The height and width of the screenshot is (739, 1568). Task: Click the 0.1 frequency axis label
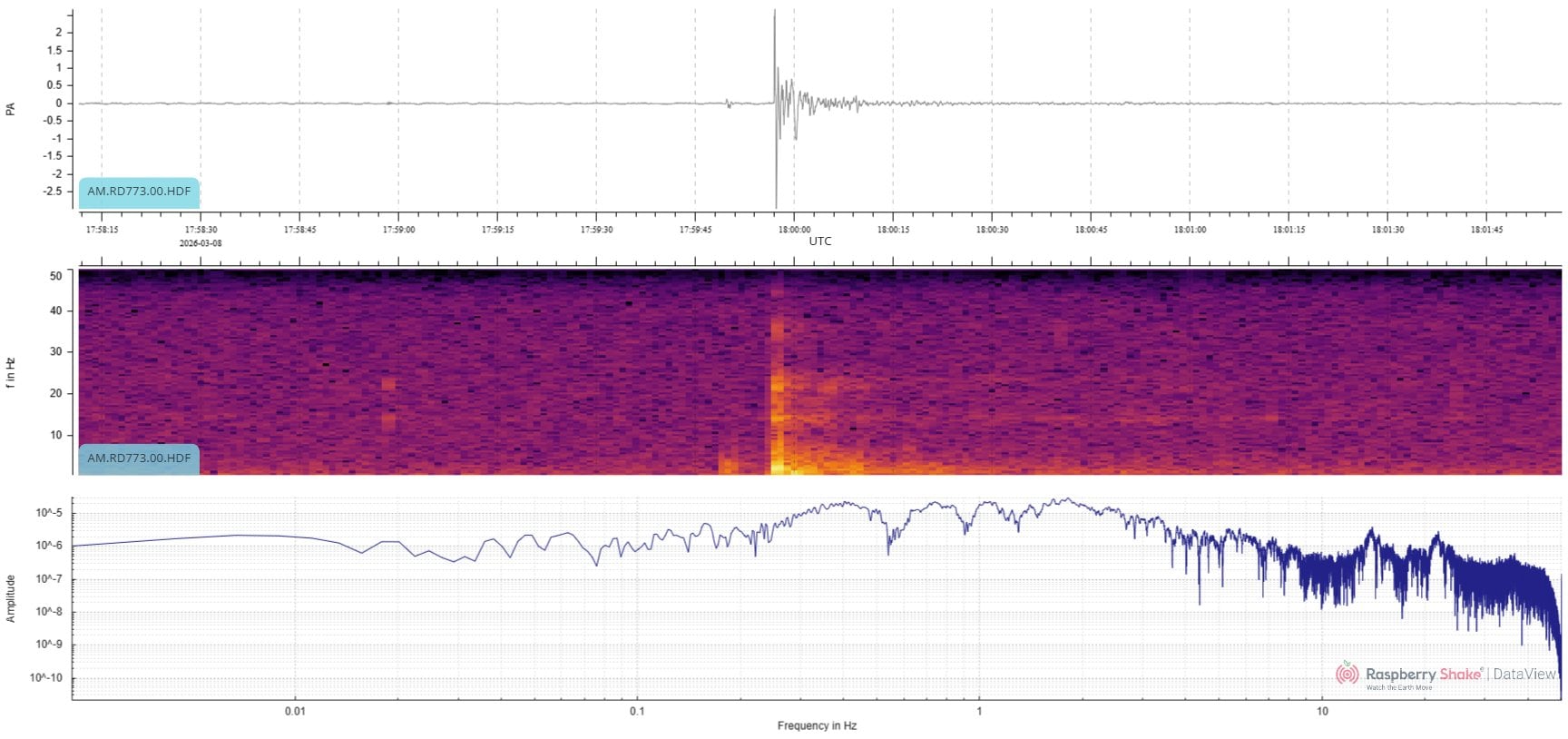pos(637,711)
